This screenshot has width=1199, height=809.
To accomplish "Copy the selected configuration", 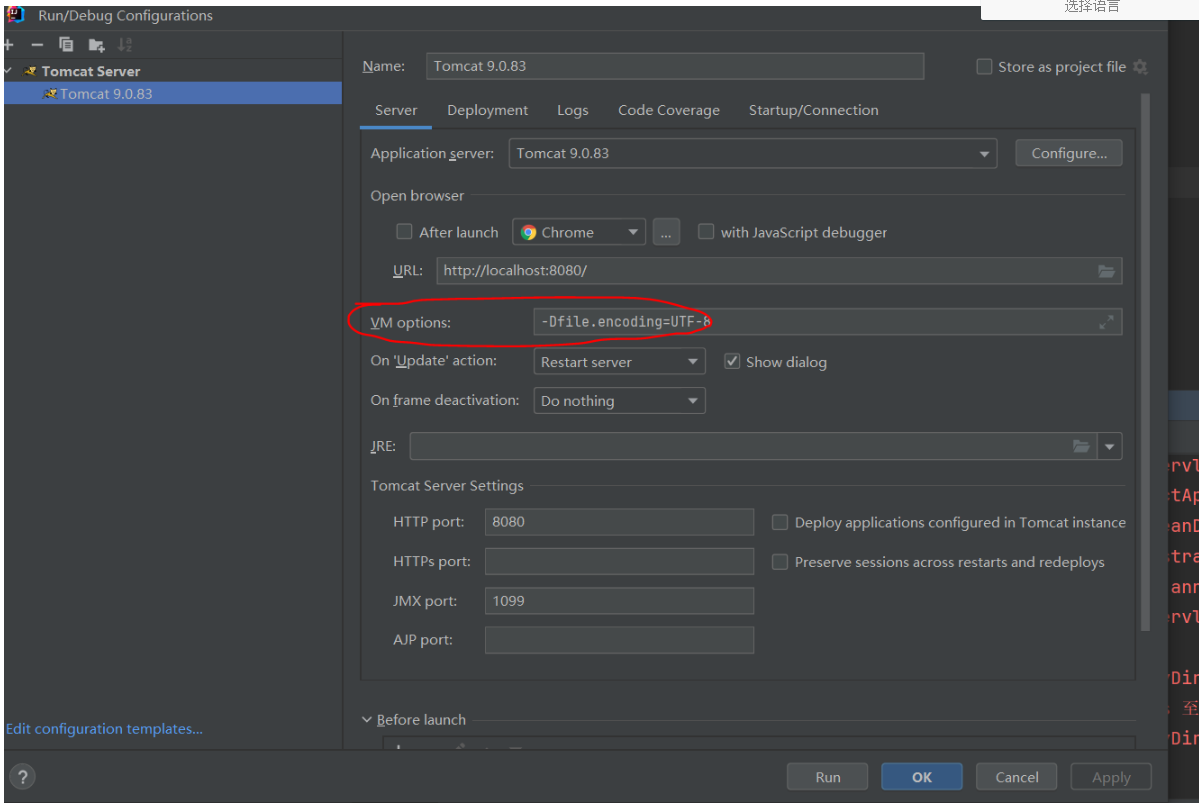I will (67, 45).
